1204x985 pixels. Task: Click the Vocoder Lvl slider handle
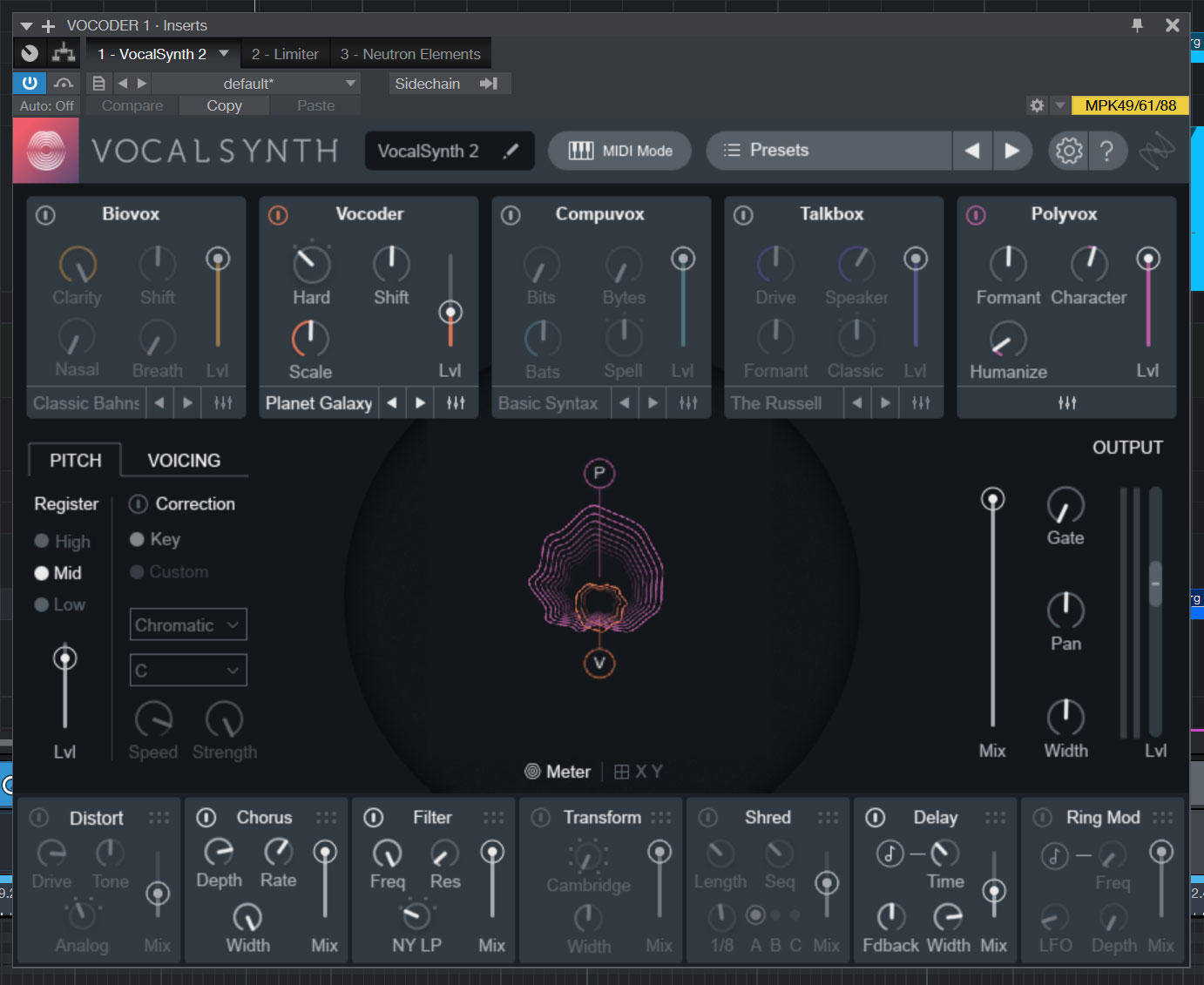tap(450, 313)
